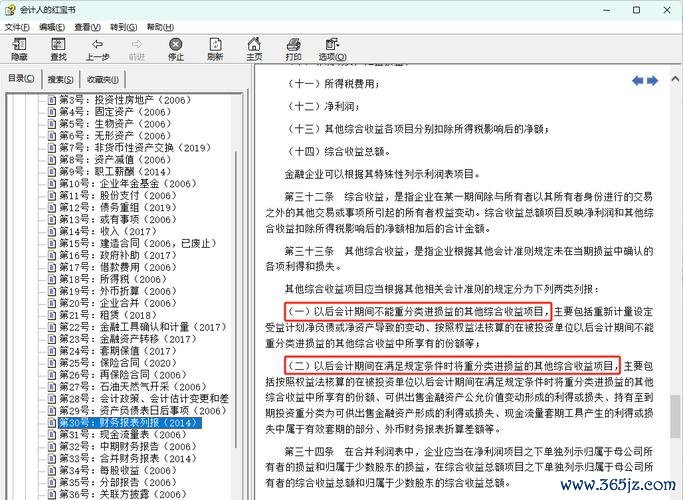
Task: Click page icon beside 第21号：租赁
Action: coord(52,315)
